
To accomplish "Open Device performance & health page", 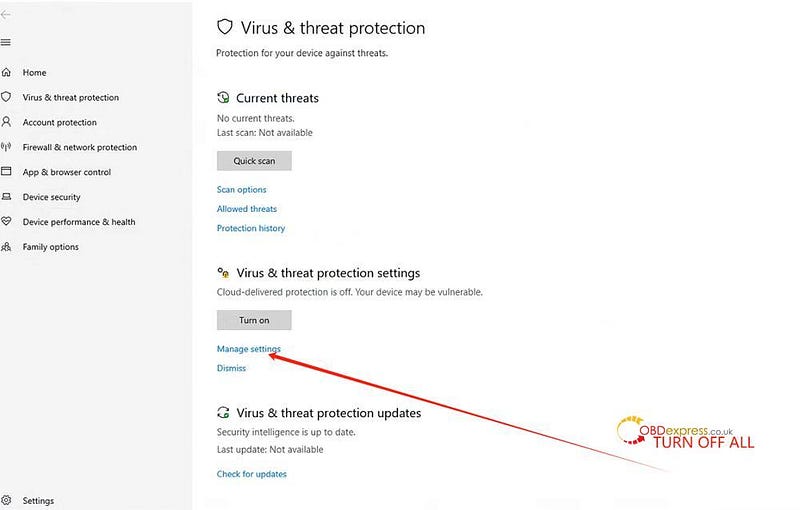I will pyautogui.click(x=79, y=222).
